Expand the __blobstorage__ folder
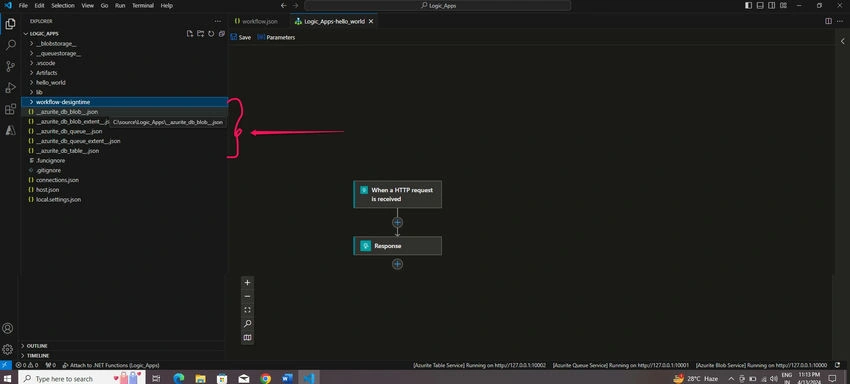The image size is (850, 384). point(124,43)
